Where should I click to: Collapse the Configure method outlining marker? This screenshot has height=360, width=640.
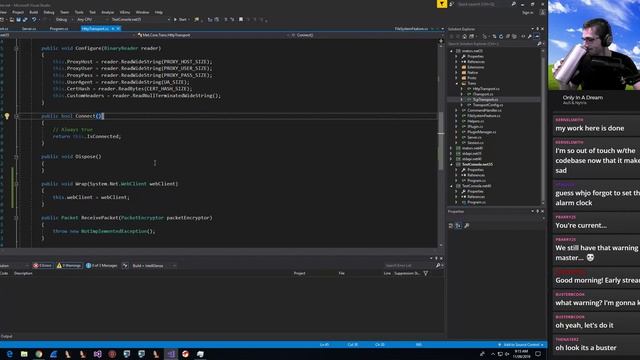tap(16, 48)
